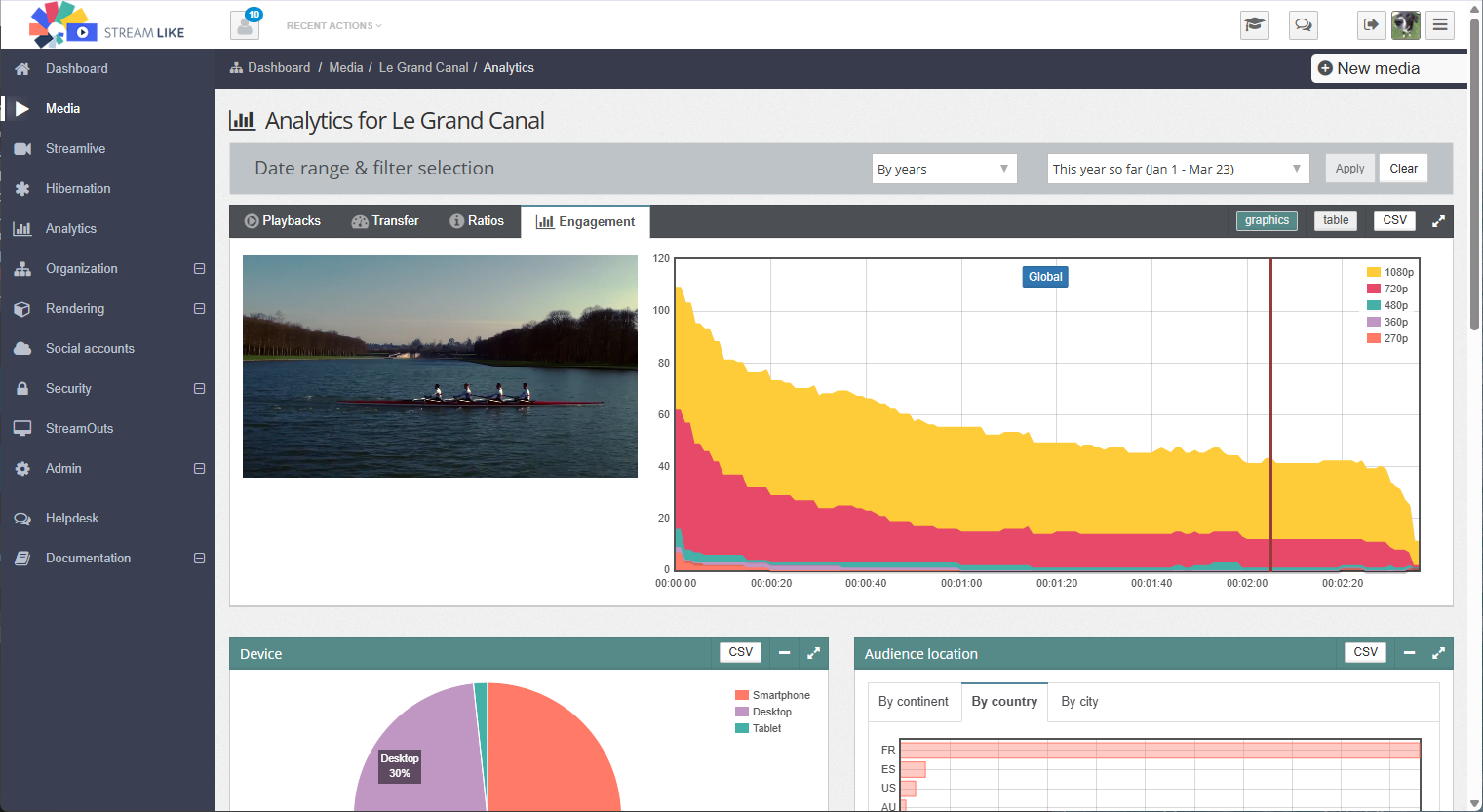Create New media

(1388, 68)
